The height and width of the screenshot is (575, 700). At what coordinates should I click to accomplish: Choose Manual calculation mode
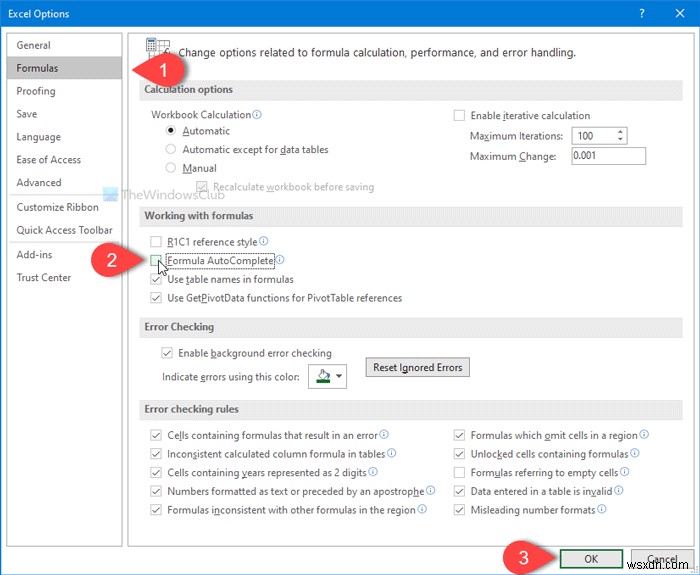(x=171, y=168)
